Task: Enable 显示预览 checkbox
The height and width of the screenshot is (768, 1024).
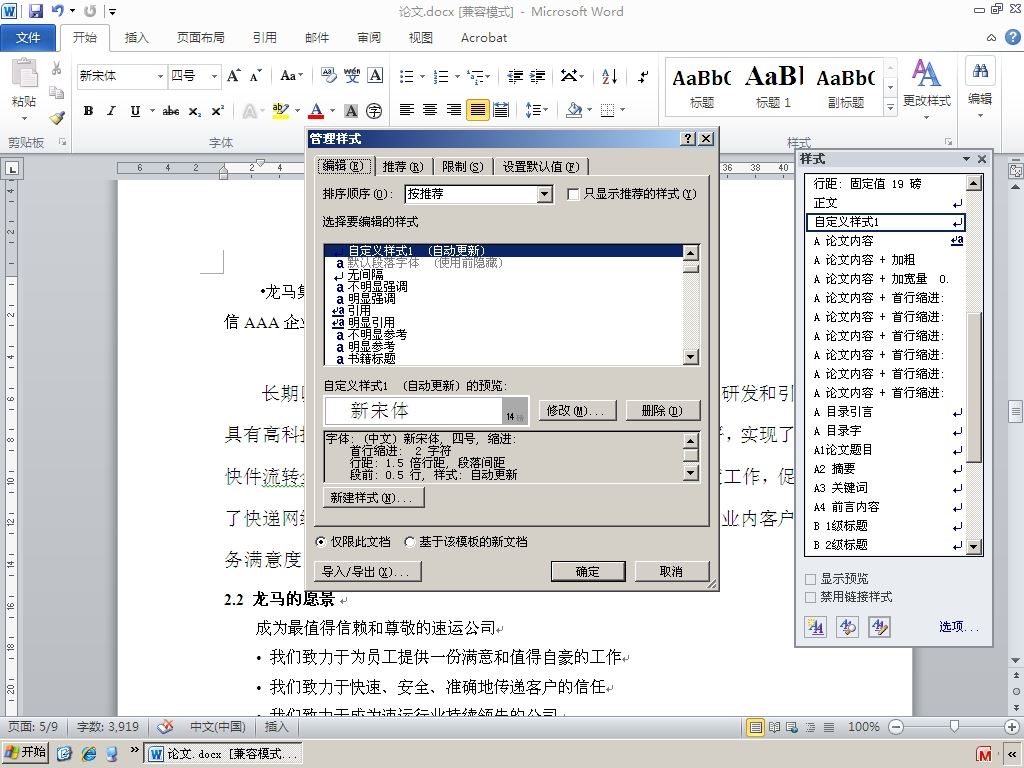Action: [x=810, y=579]
